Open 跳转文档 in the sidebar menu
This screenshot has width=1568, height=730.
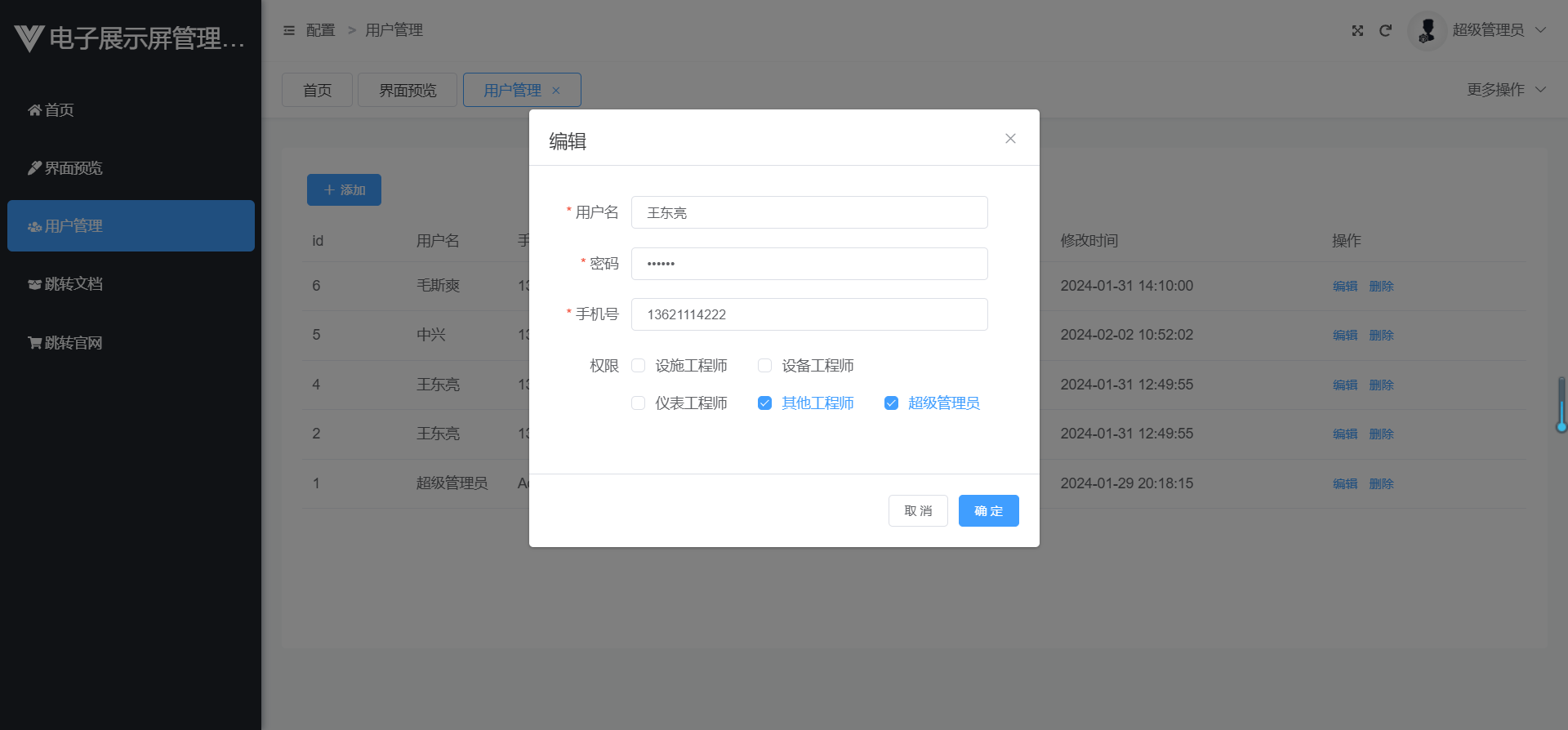tap(73, 284)
